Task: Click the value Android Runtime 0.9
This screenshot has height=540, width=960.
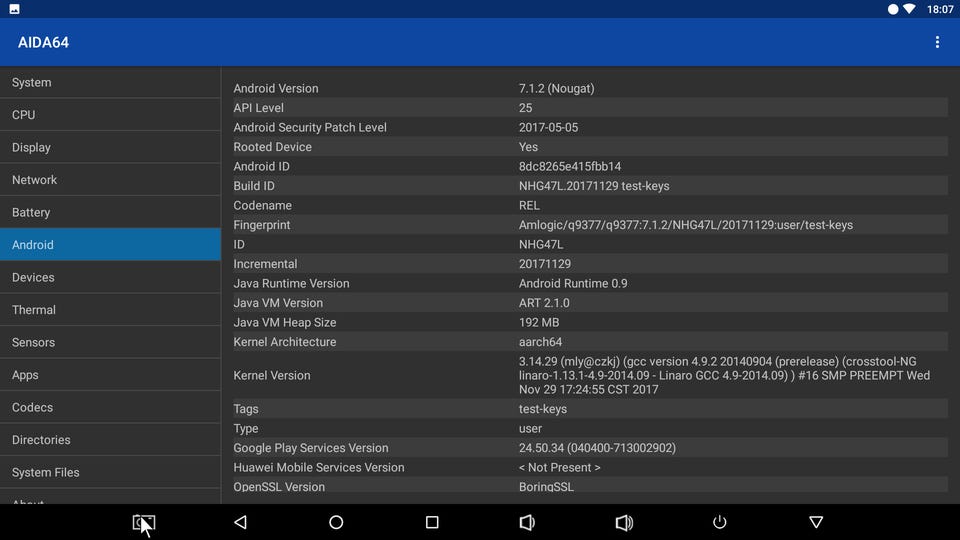Action: pos(573,283)
